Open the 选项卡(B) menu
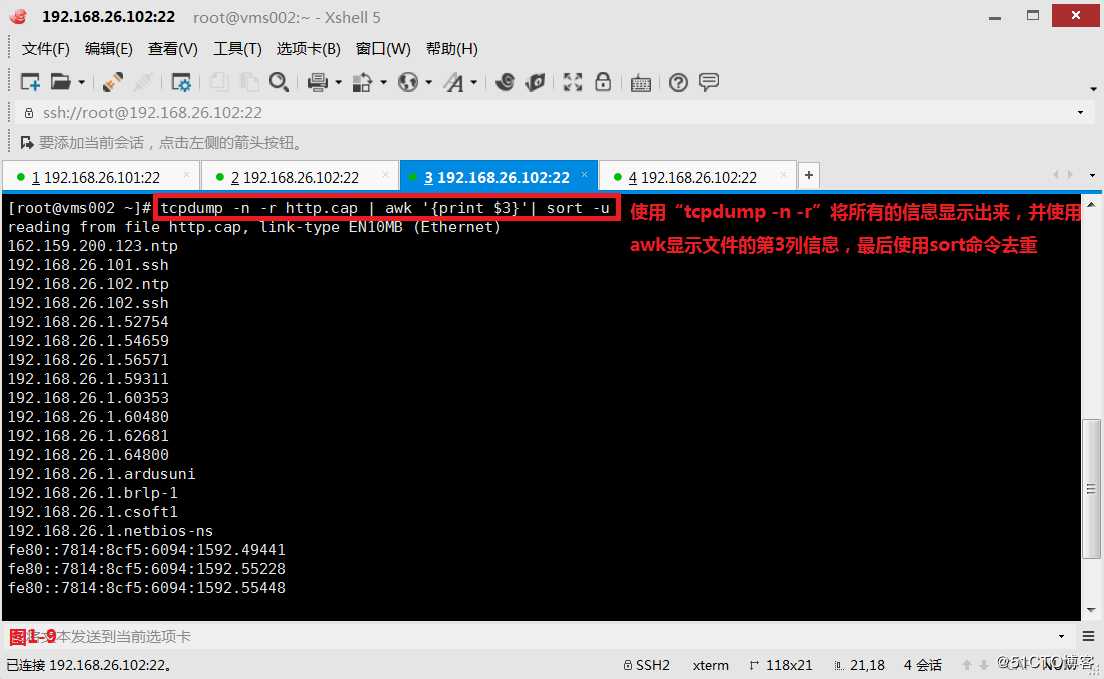The image size is (1104, 679). [x=308, y=49]
